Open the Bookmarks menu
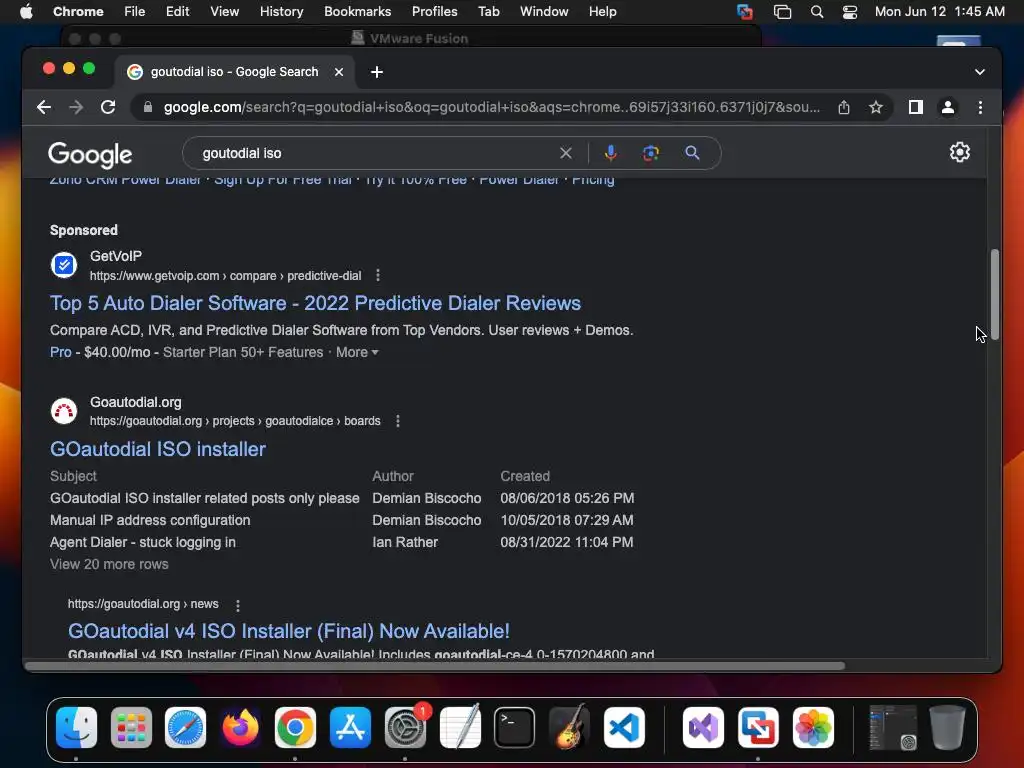The width and height of the screenshot is (1024, 768). pos(357,12)
